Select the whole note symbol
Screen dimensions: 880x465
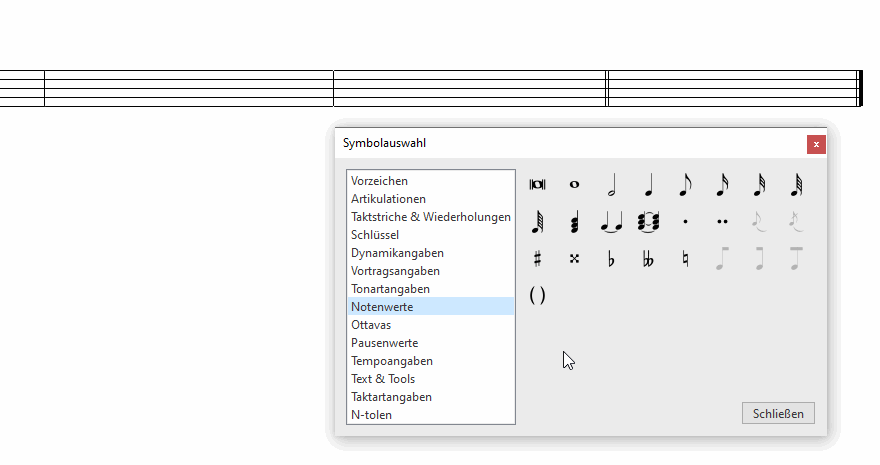pyautogui.click(x=574, y=184)
